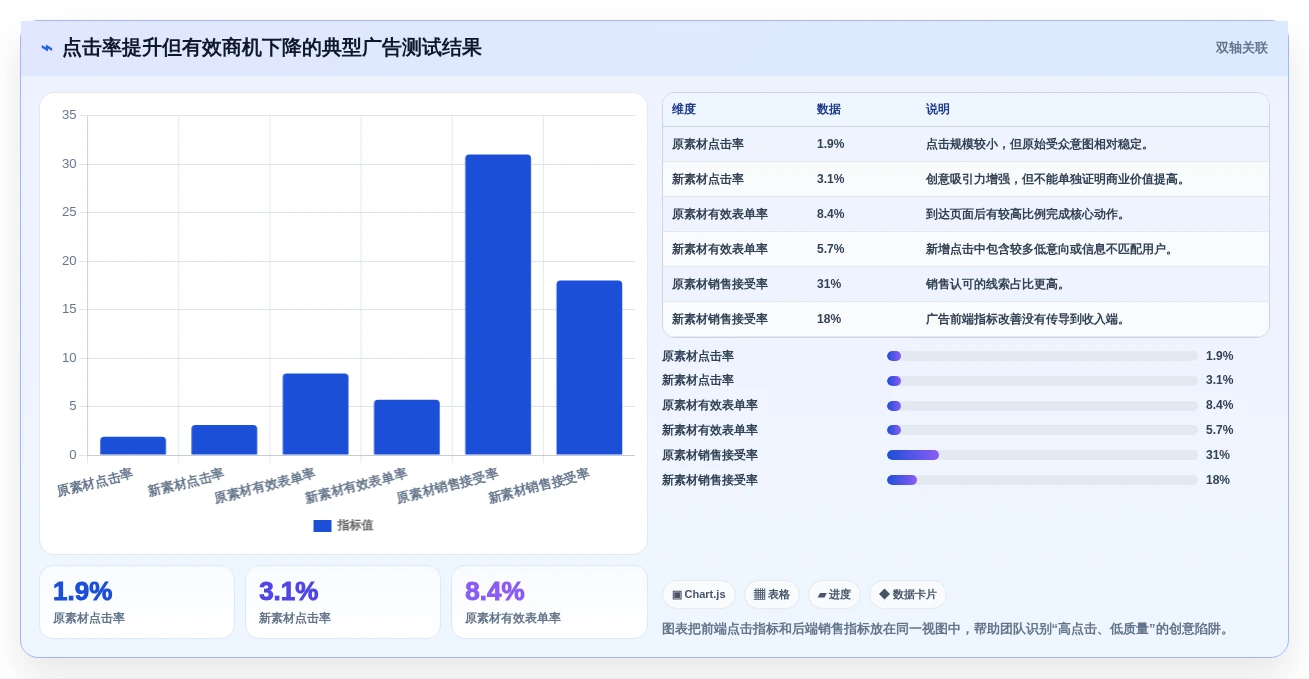Viewport: 1309px width, 679px height.
Task: Click the 维度 table column header
Action: click(684, 110)
